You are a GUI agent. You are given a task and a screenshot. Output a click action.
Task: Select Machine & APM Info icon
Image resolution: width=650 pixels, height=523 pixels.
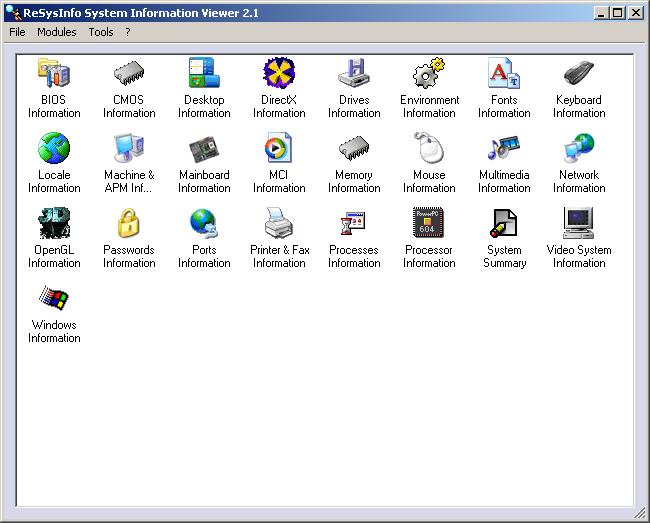[x=129, y=148]
